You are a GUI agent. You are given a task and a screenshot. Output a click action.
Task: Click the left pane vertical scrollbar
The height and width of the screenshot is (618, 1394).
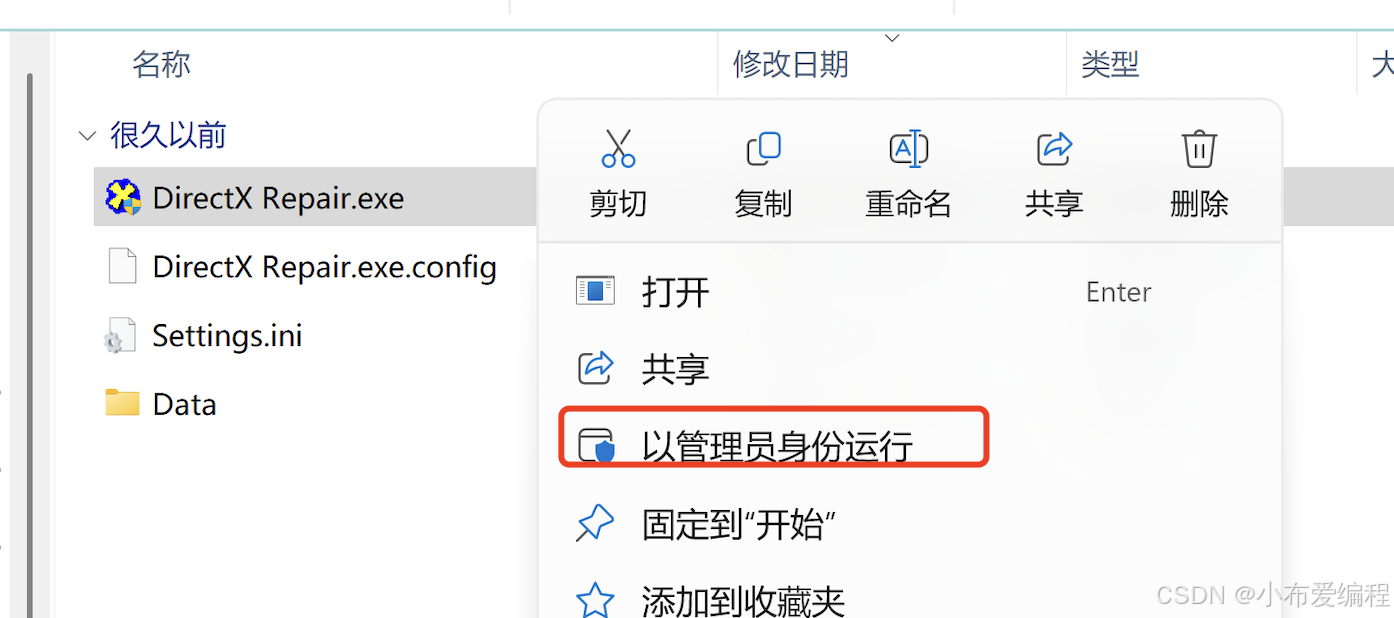click(x=30, y=340)
